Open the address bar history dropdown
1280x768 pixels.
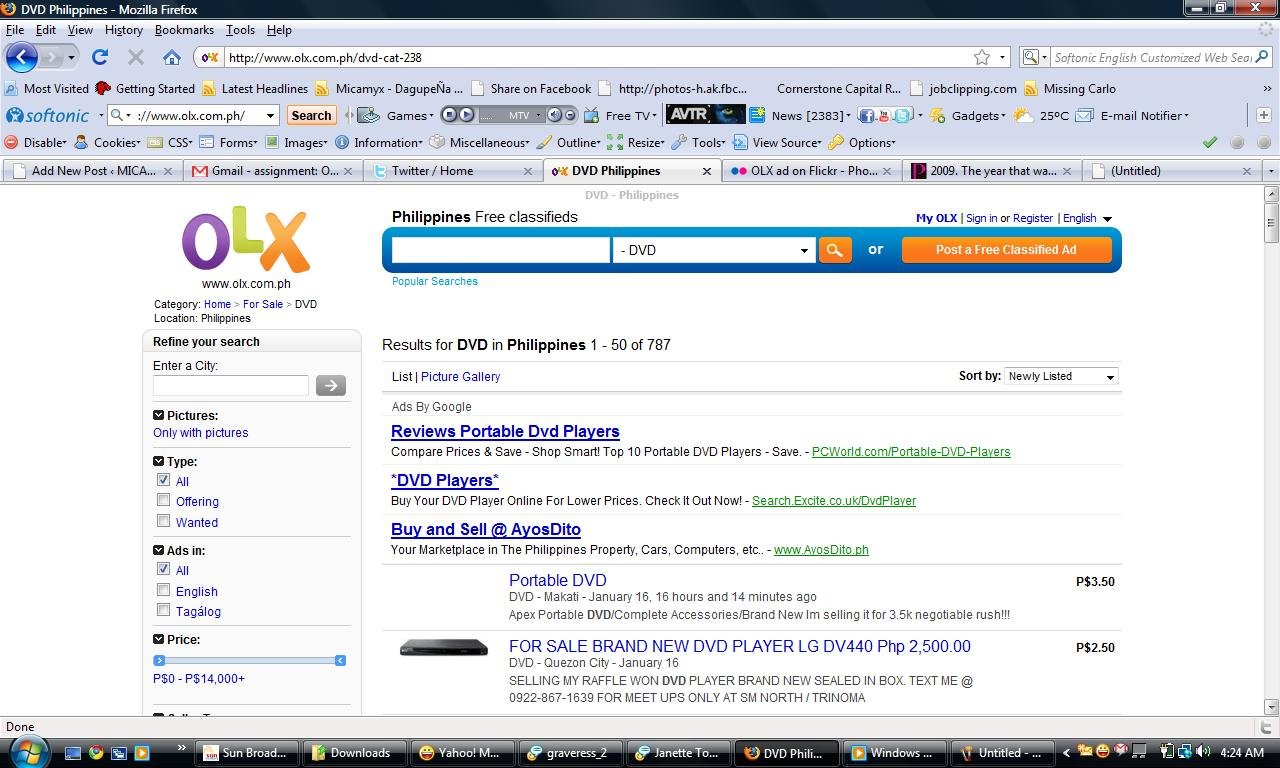[x=1002, y=57]
